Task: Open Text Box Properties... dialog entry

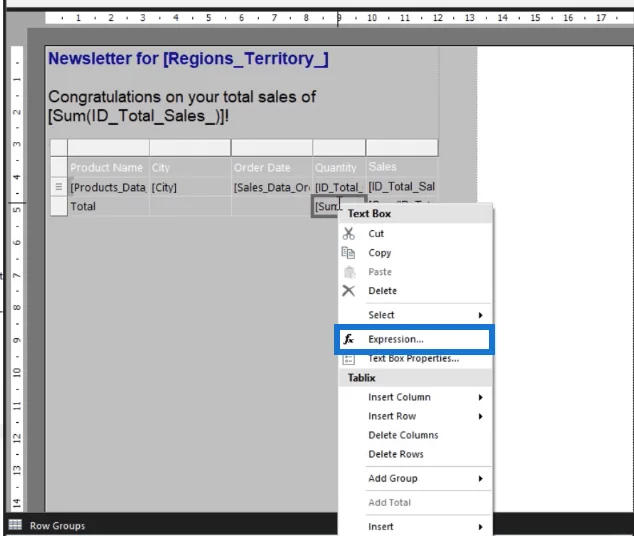Action: [416, 359]
